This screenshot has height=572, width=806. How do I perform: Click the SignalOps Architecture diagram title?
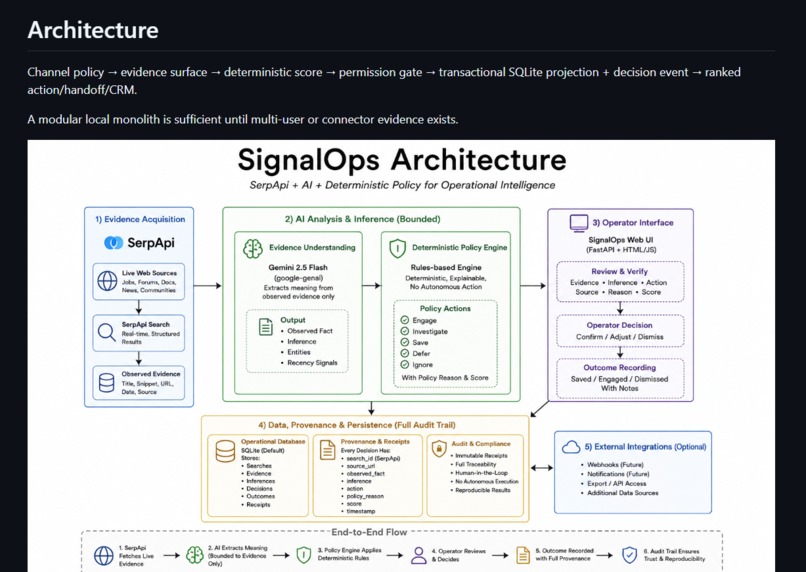(402, 160)
